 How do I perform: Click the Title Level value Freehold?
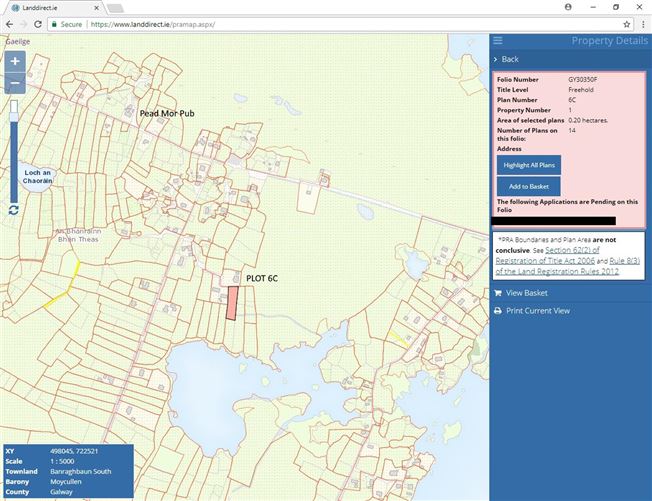[581, 90]
